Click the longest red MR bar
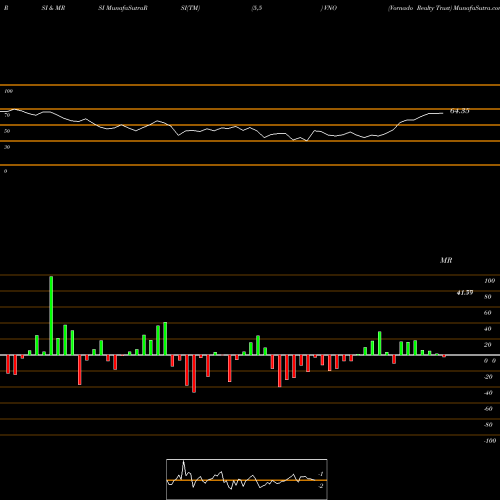The width and height of the screenshot is (500, 500). 194,374
